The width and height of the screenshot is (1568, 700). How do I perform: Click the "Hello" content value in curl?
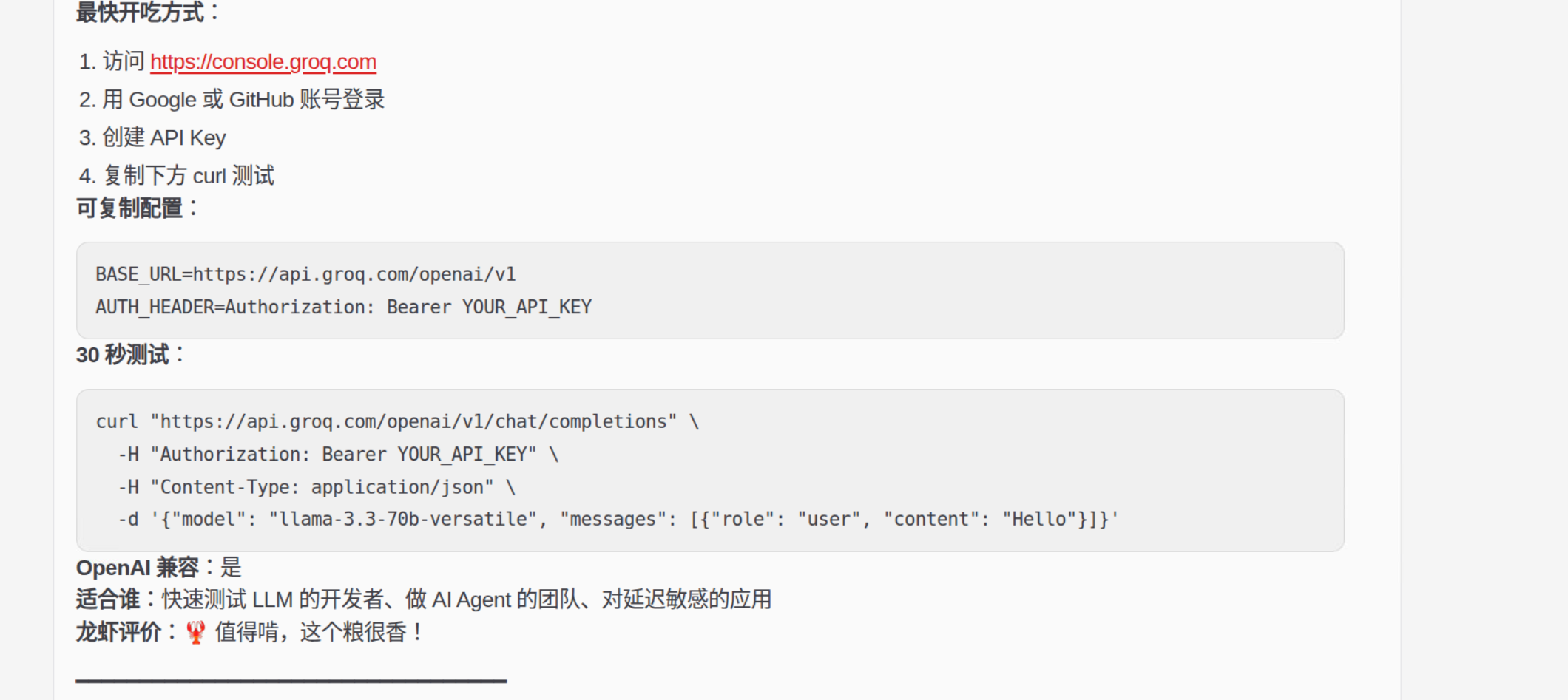[1040, 519]
